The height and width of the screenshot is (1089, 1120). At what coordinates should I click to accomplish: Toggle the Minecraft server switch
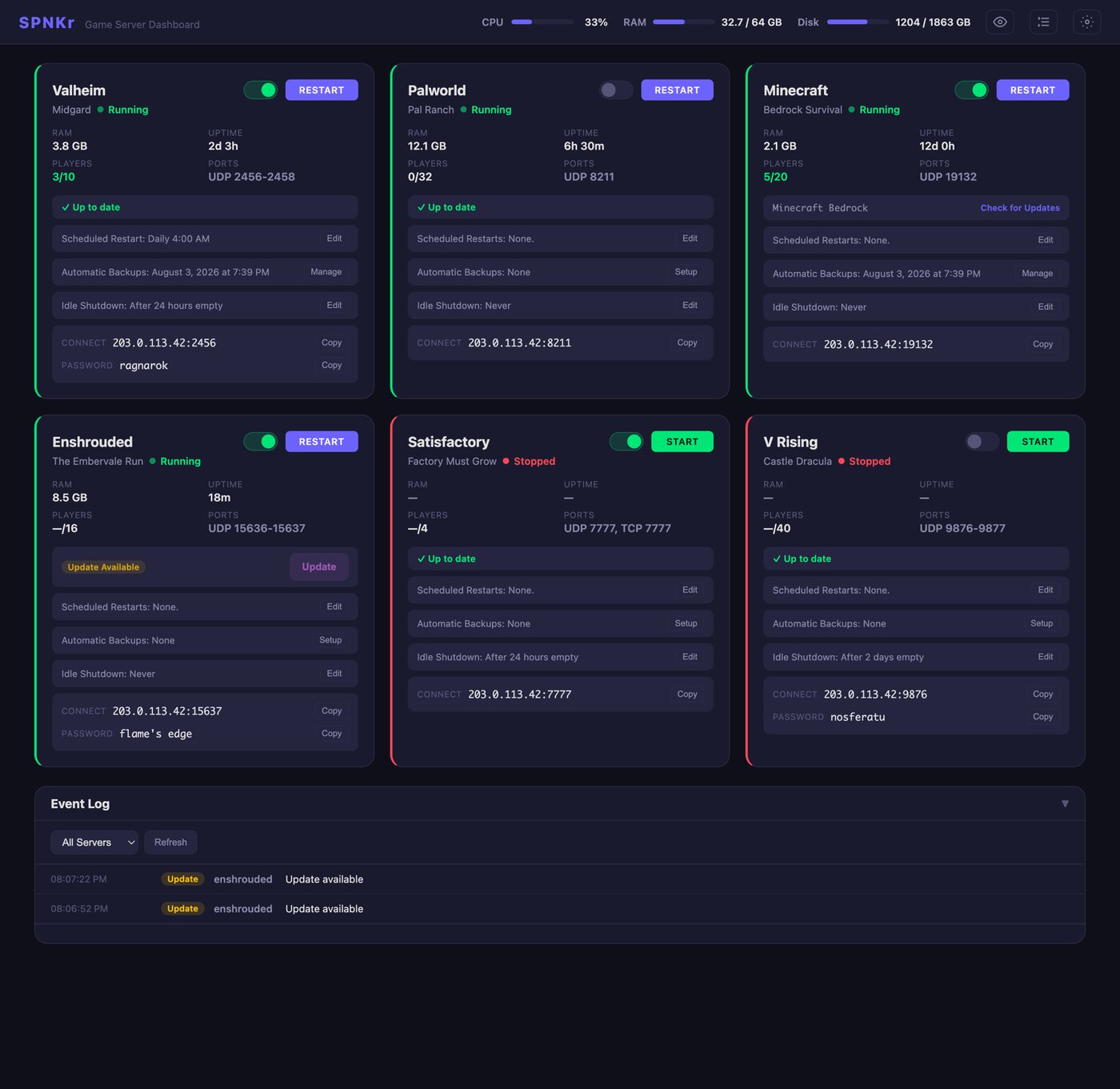pyautogui.click(x=972, y=90)
